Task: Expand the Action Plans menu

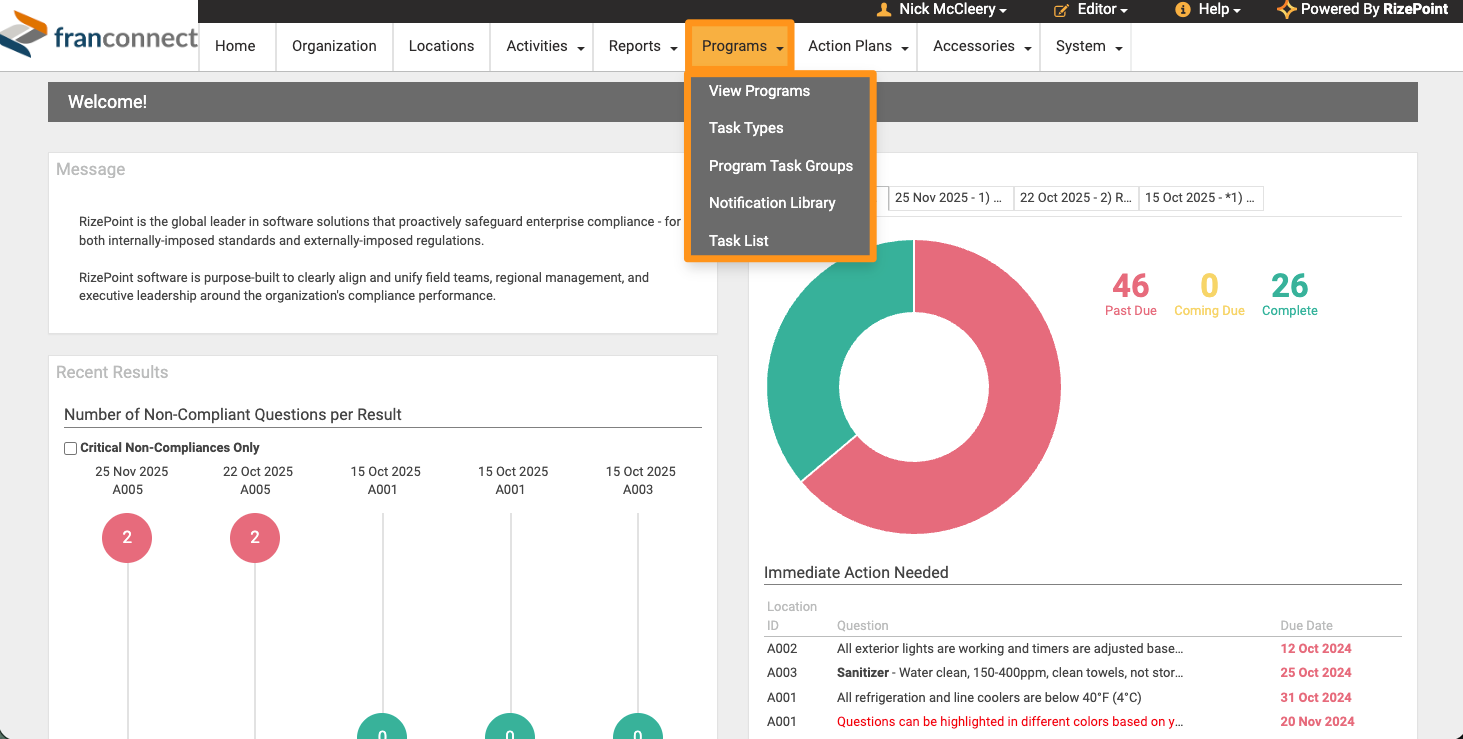Action: click(x=858, y=46)
